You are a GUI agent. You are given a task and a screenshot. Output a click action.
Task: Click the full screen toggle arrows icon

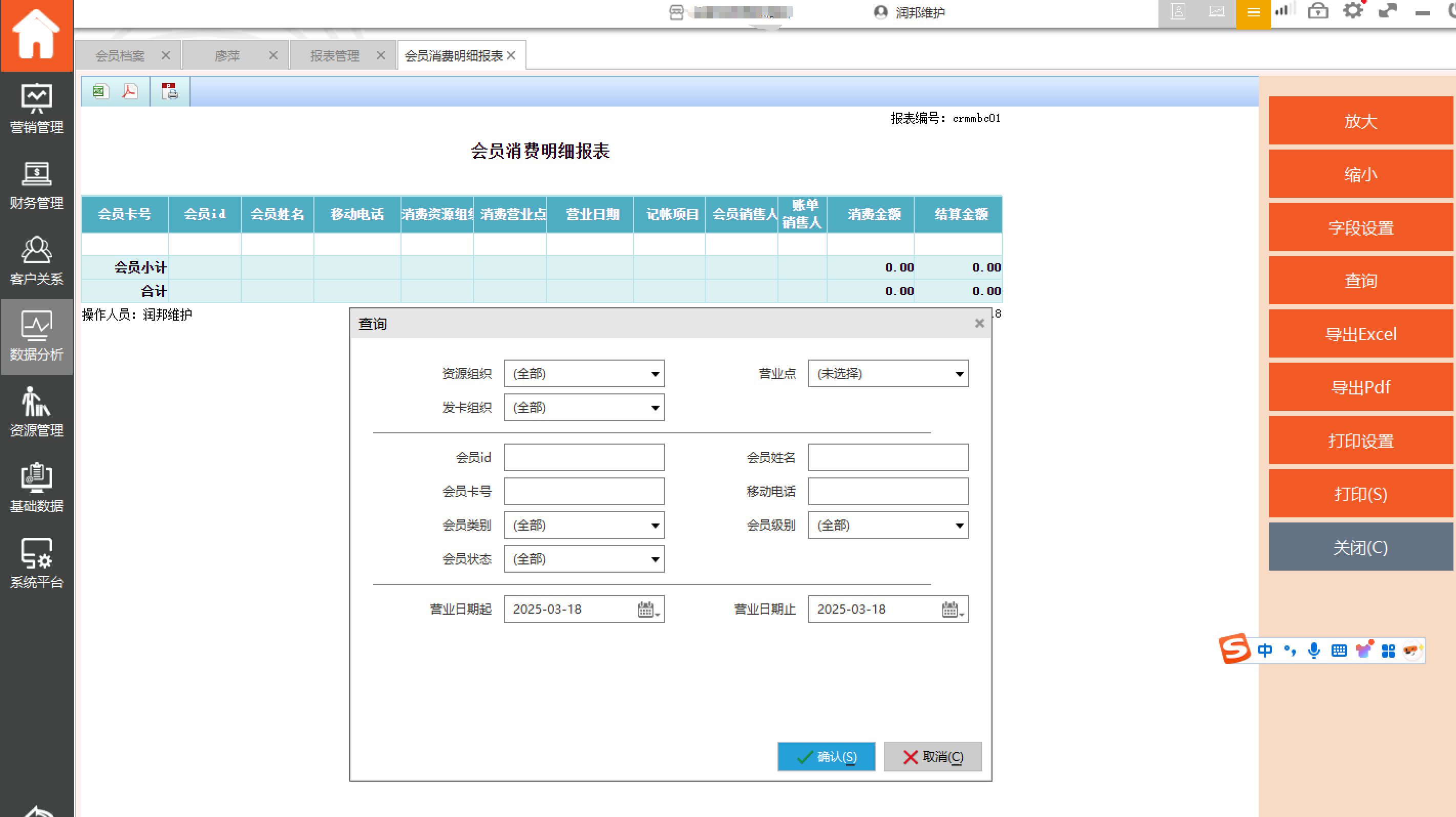pyautogui.click(x=1387, y=11)
